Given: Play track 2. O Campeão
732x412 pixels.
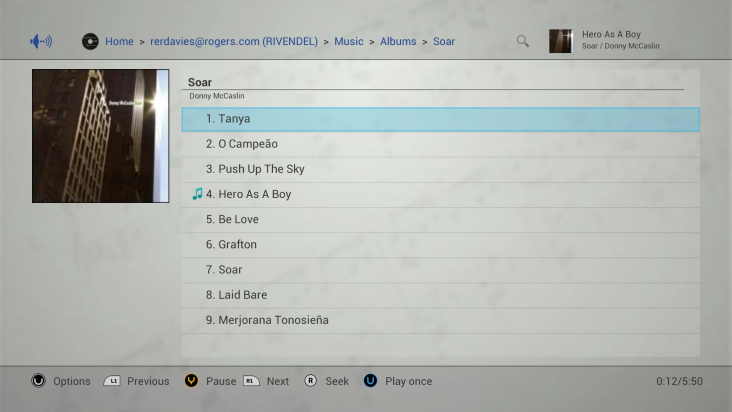Looking at the screenshot, I should tap(440, 144).
